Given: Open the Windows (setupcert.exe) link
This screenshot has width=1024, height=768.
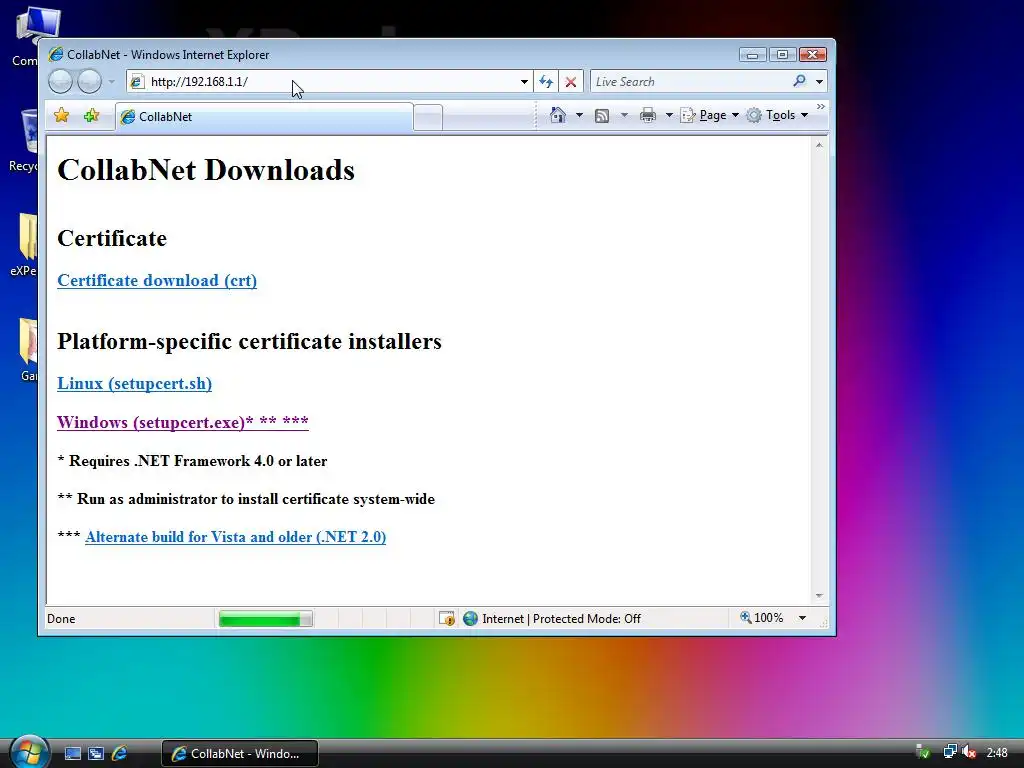Looking at the screenshot, I should 183,423.
